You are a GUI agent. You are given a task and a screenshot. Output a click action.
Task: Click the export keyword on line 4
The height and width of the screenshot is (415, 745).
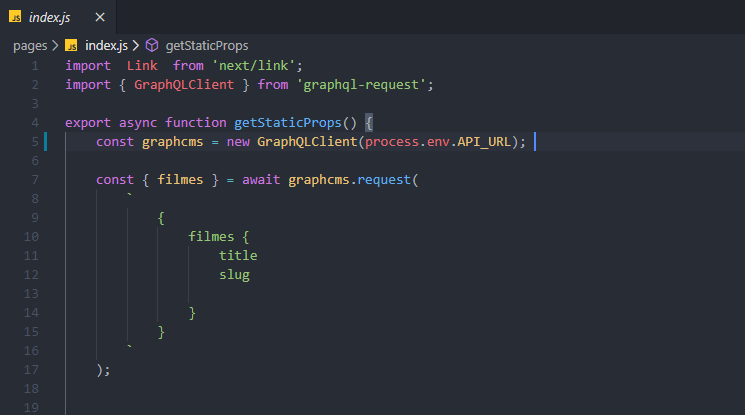click(88, 123)
